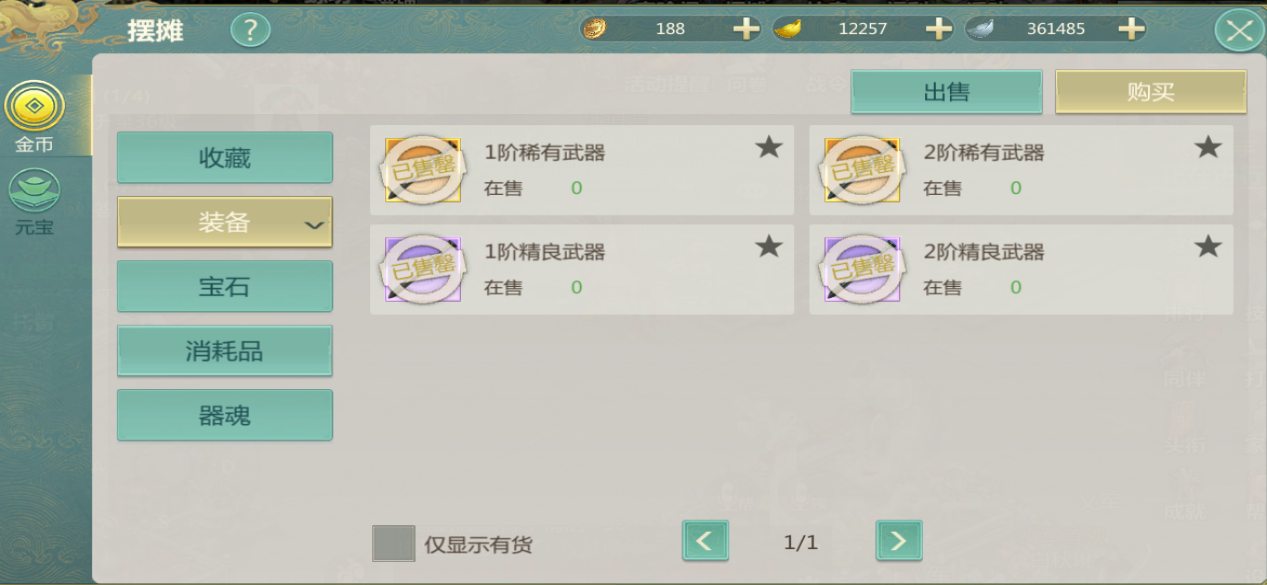Add silver with plus icon
Viewport: 1267px width, 585px height.
click(1131, 29)
